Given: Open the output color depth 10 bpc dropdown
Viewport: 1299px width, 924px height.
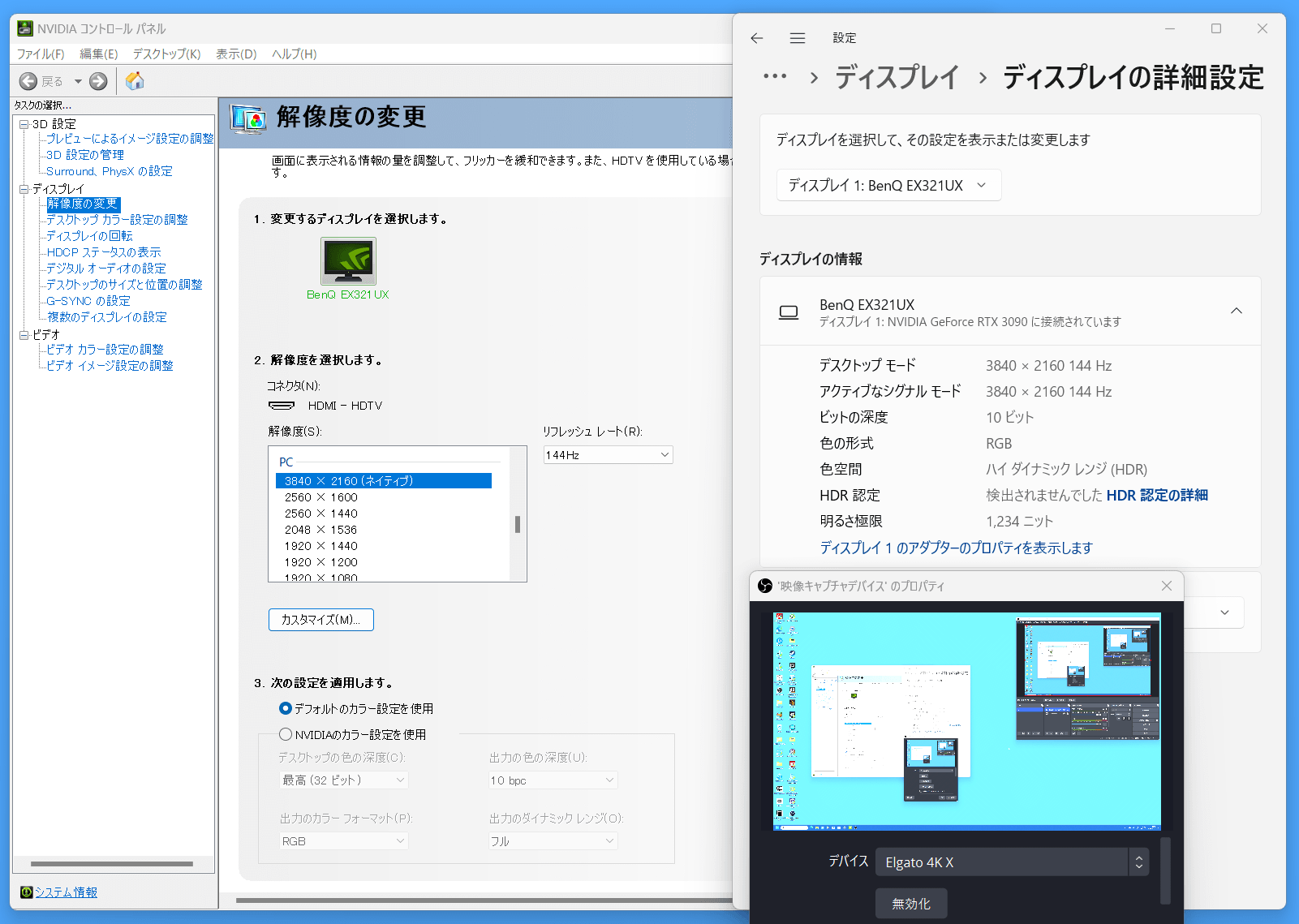Looking at the screenshot, I should pyautogui.click(x=553, y=780).
